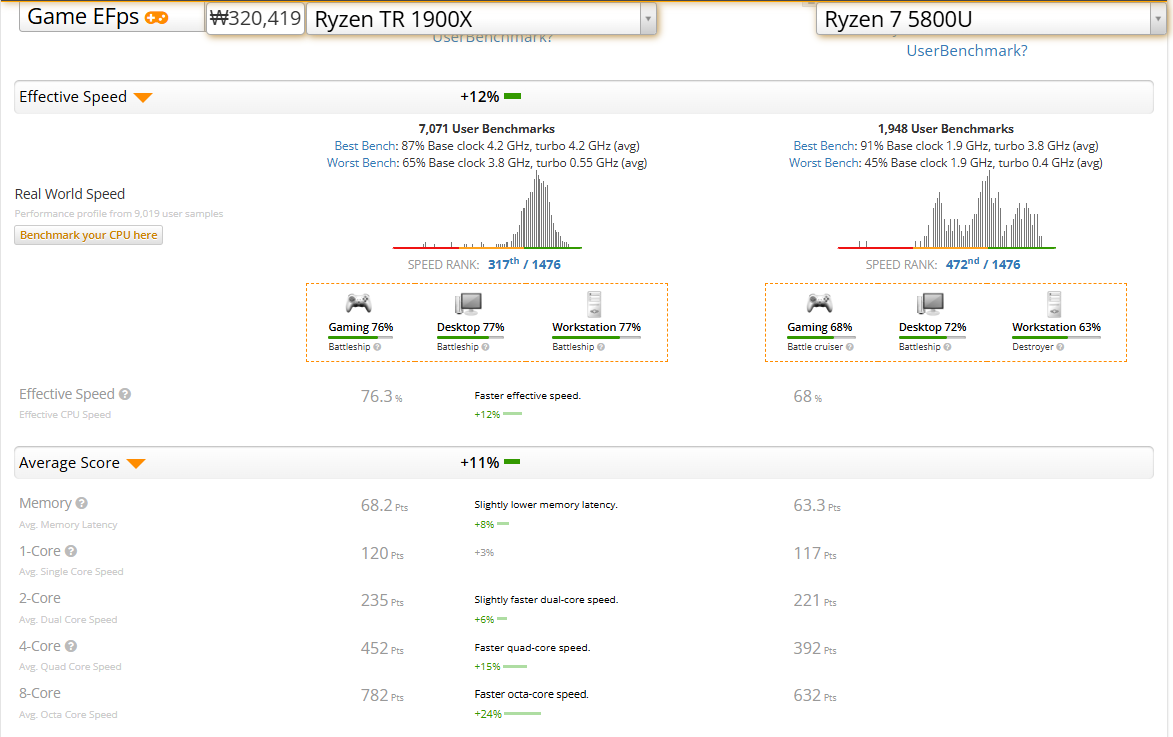This screenshot has height=737, width=1173.
Task: Open Ryzen 7 5800U Worst Bench link
Action: tap(824, 163)
